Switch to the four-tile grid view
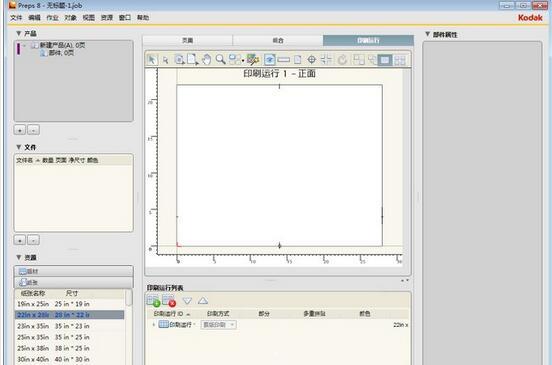 pos(400,60)
